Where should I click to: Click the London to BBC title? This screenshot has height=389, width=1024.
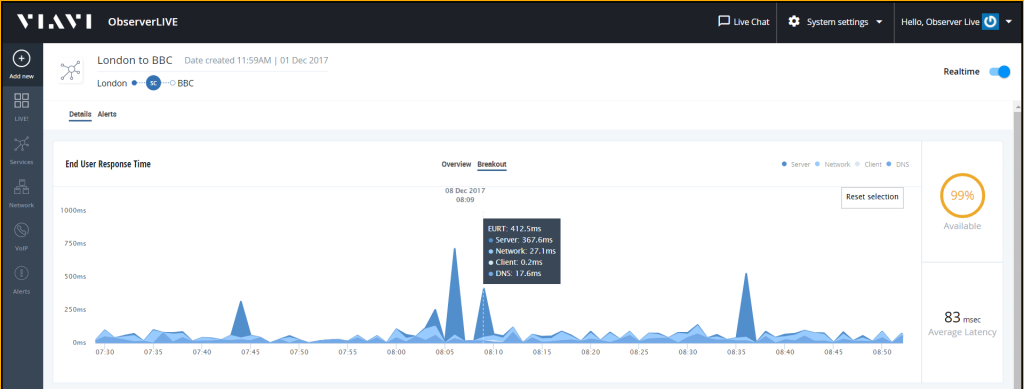pyautogui.click(x=135, y=60)
